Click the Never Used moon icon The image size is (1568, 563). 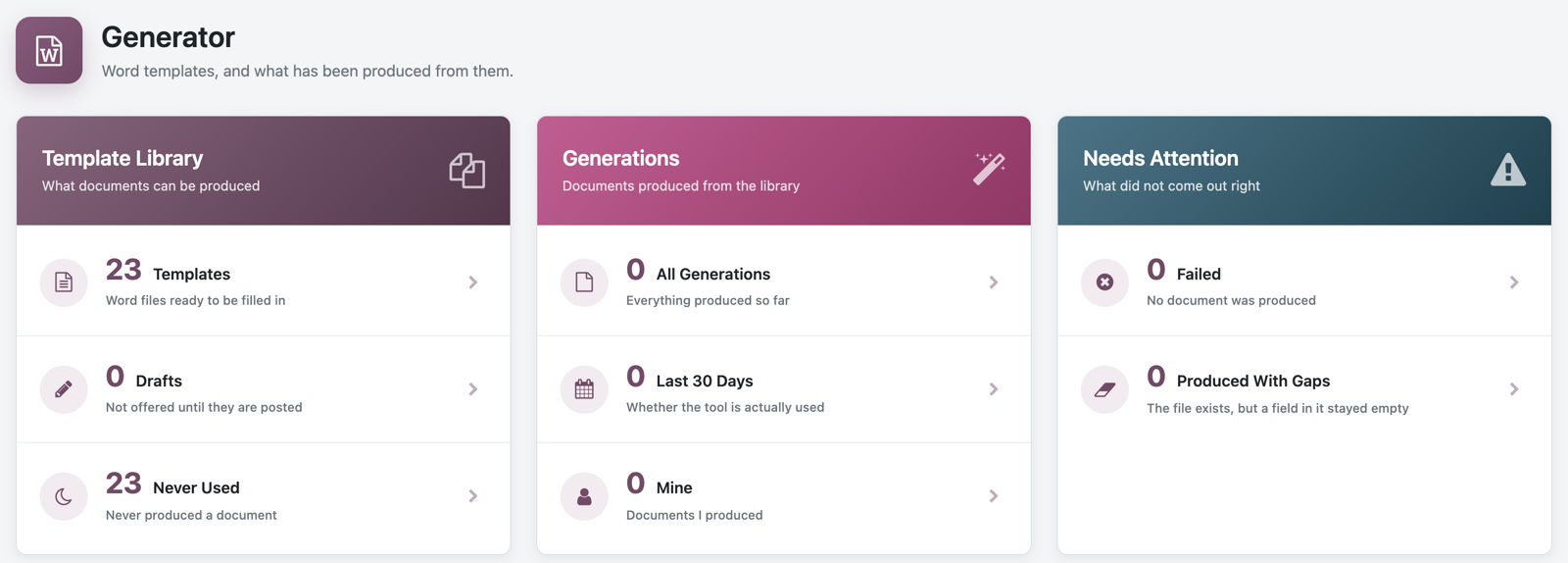[64, 496]
